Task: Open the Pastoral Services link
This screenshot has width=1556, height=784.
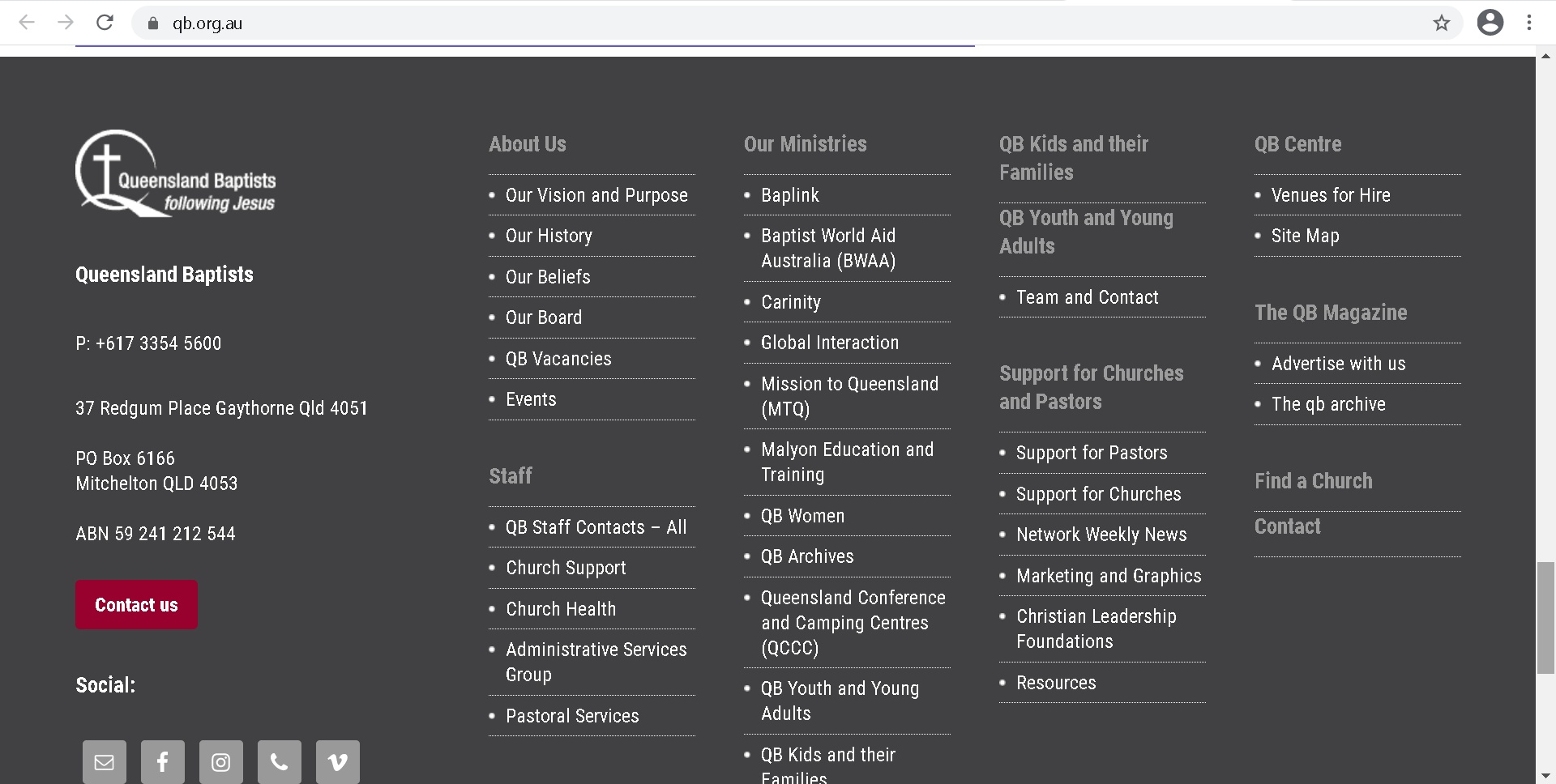Action: [x=572, y=716]
